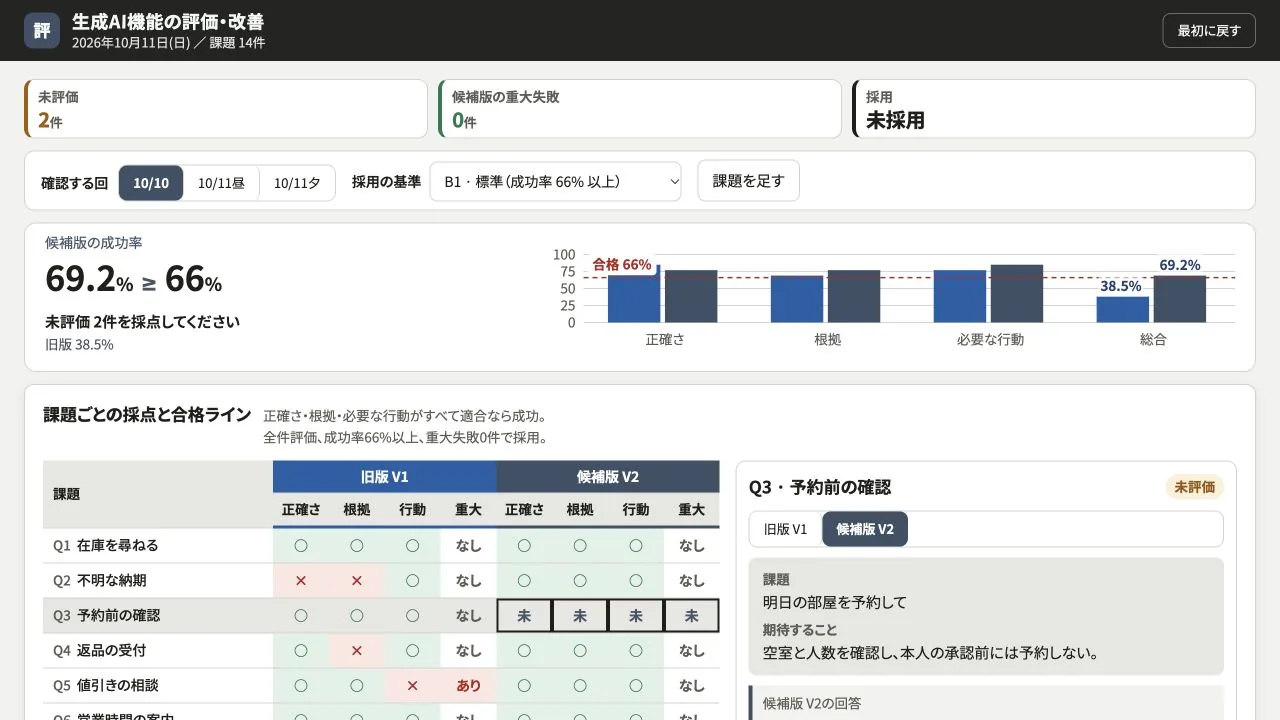Click Q5 old-version 行動 × mark
This screenshot has width=1280, height=720.
pyautogui.click(x=413, y=686)
